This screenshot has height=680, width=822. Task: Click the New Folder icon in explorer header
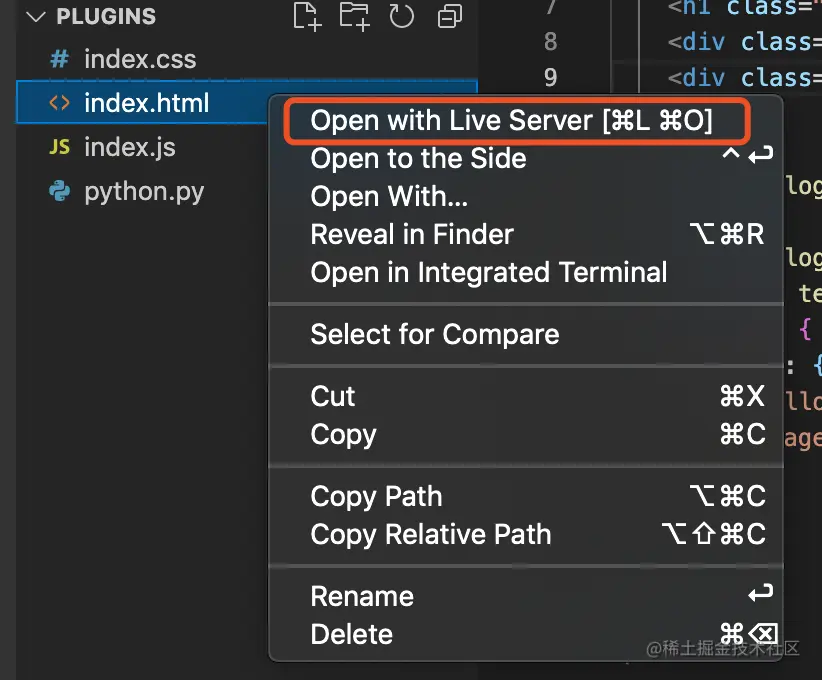[354, 16]
